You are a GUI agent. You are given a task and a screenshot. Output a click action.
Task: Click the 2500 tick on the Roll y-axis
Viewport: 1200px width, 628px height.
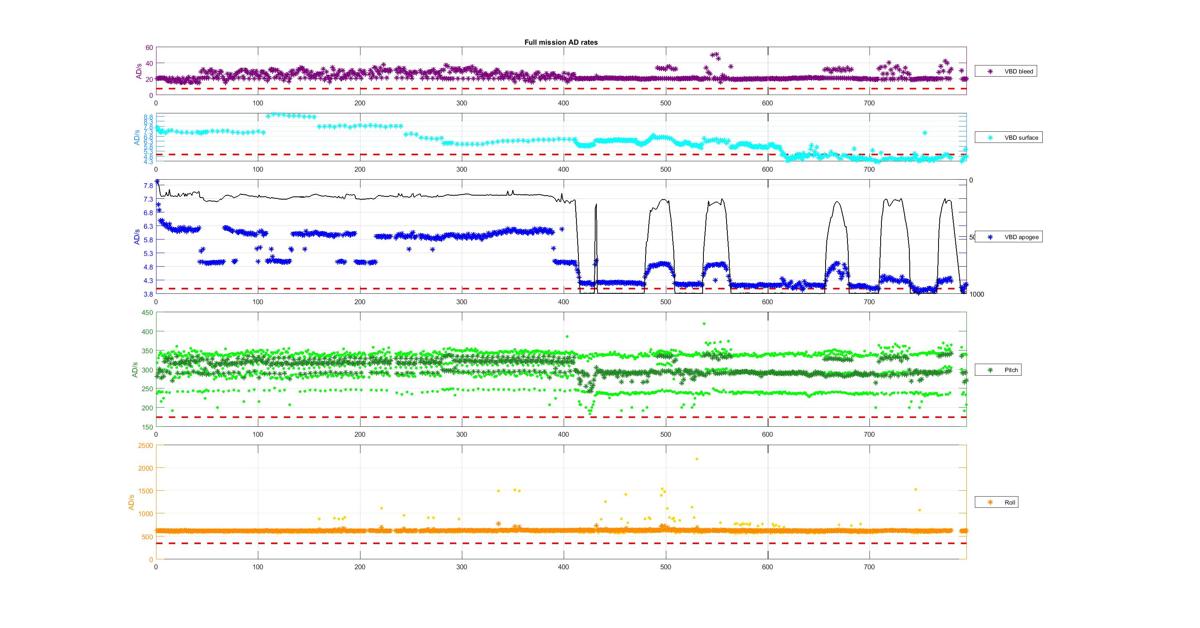pyautogui.click(x=145, y=445)
